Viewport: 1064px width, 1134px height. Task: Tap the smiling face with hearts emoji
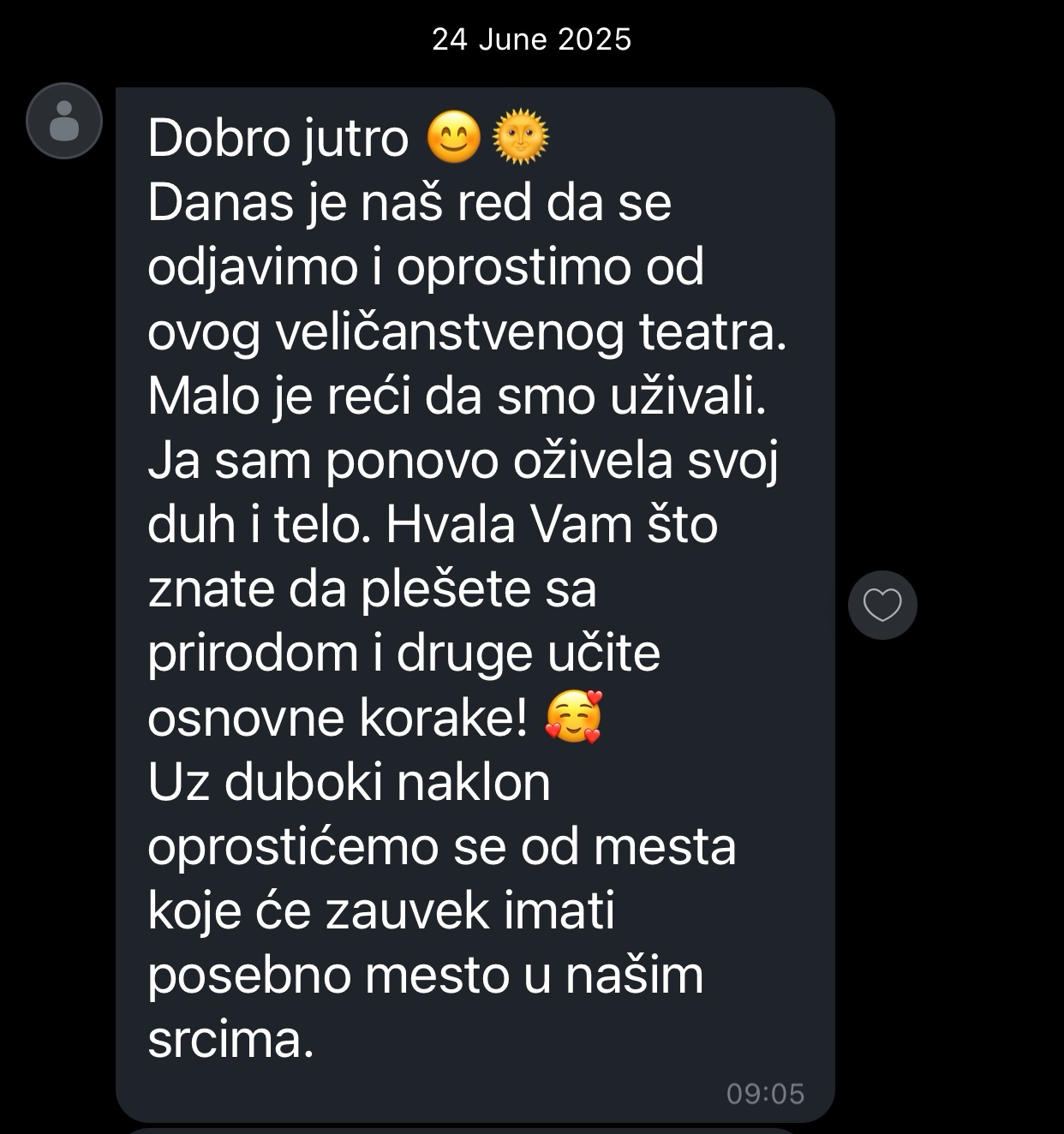point(573,718)
